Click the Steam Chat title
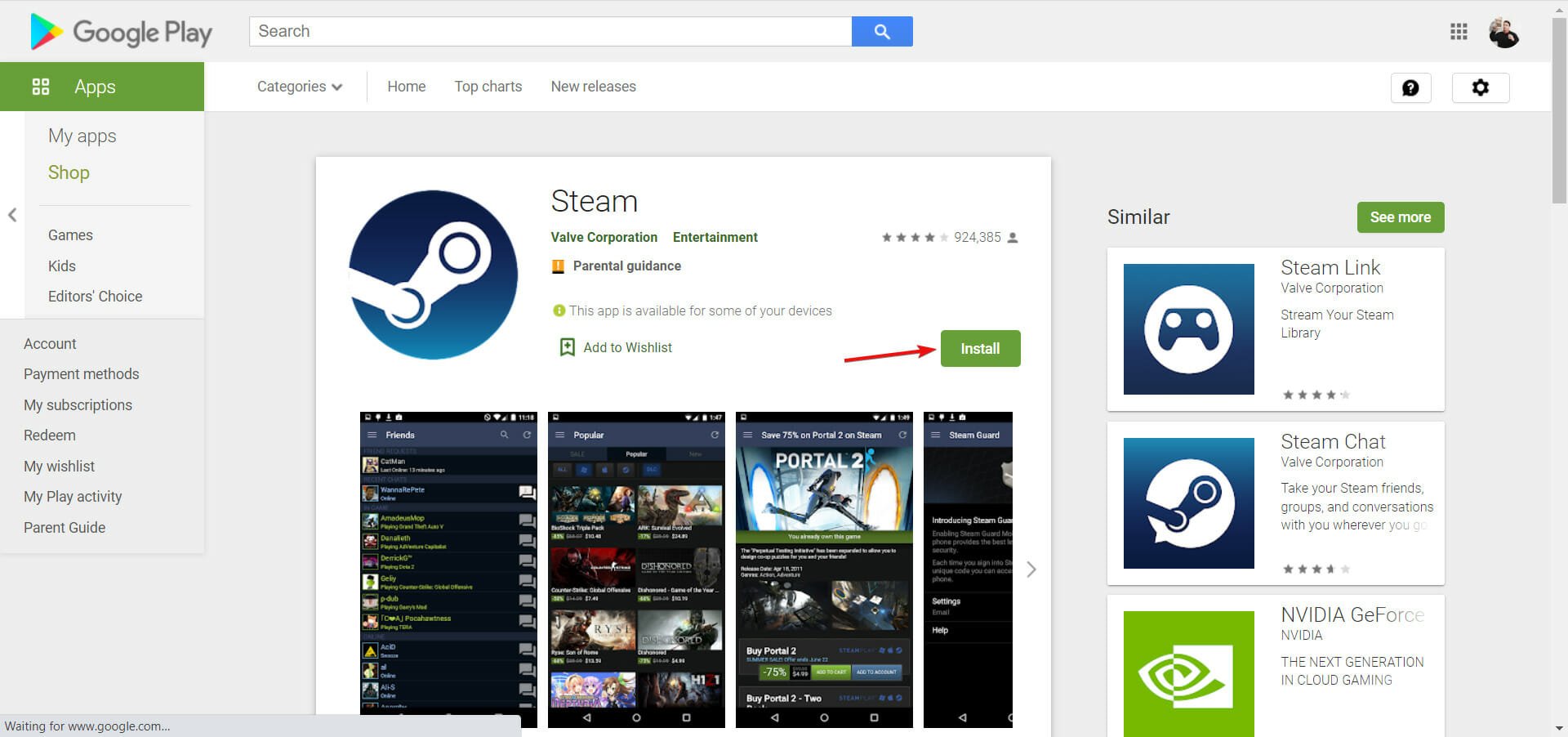 coord(1333,442)
